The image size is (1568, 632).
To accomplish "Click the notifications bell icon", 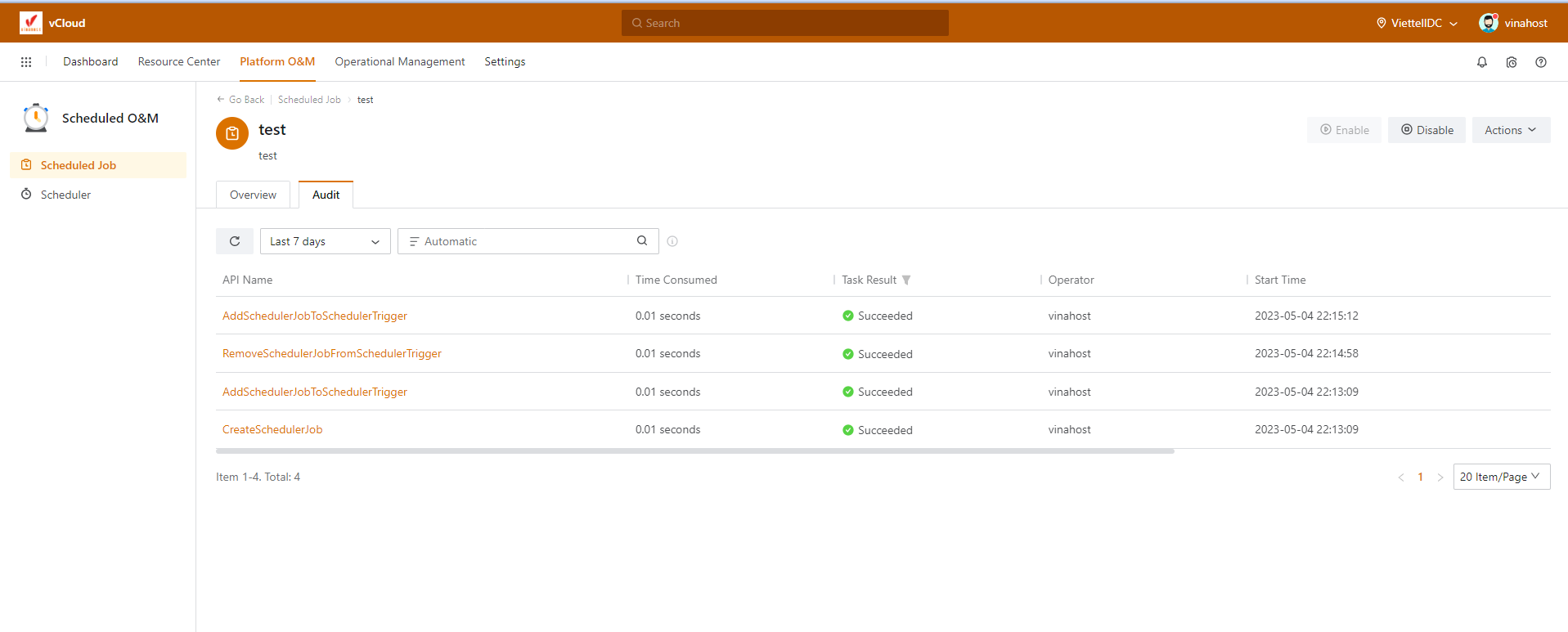I will 1481,62.
